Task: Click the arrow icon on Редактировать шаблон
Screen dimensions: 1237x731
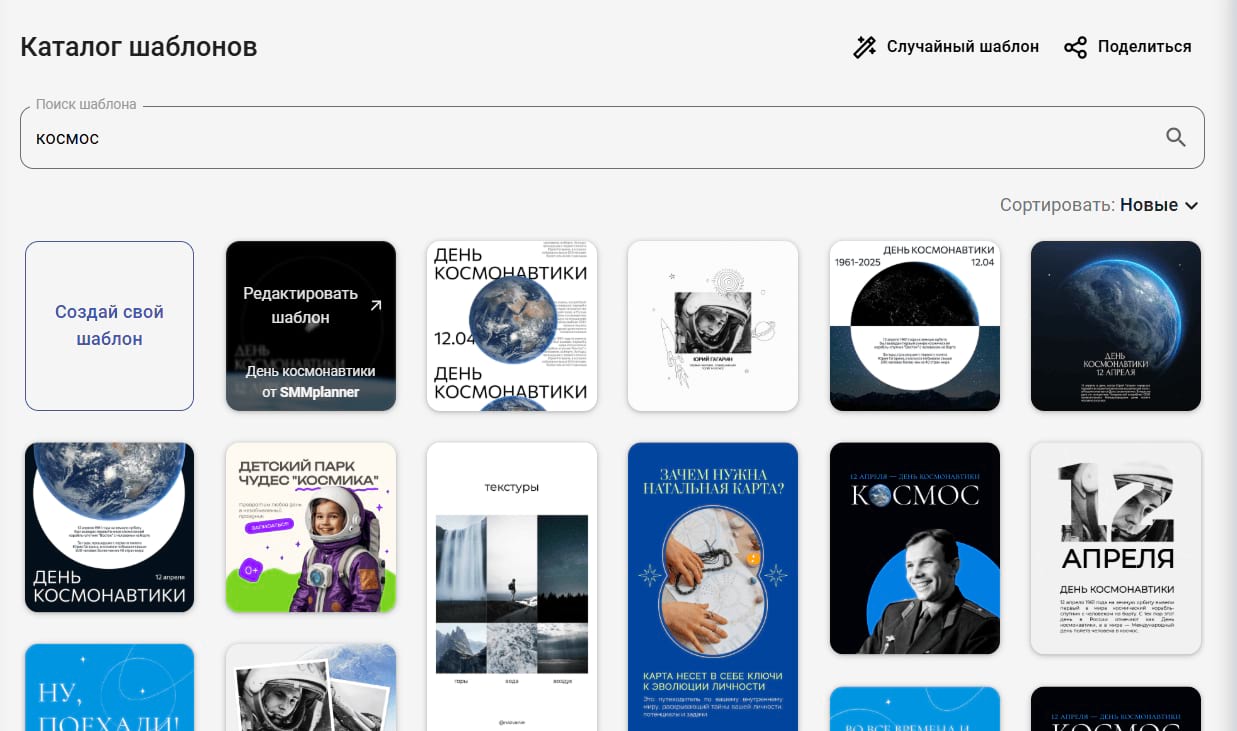Action: pyautogui.click(x=376, y=305)
